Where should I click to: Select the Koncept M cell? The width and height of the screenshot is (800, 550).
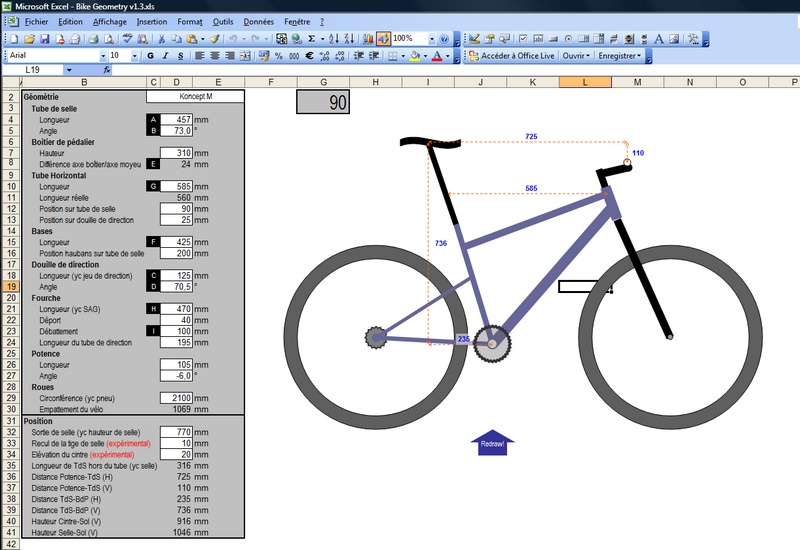(194, 97)
